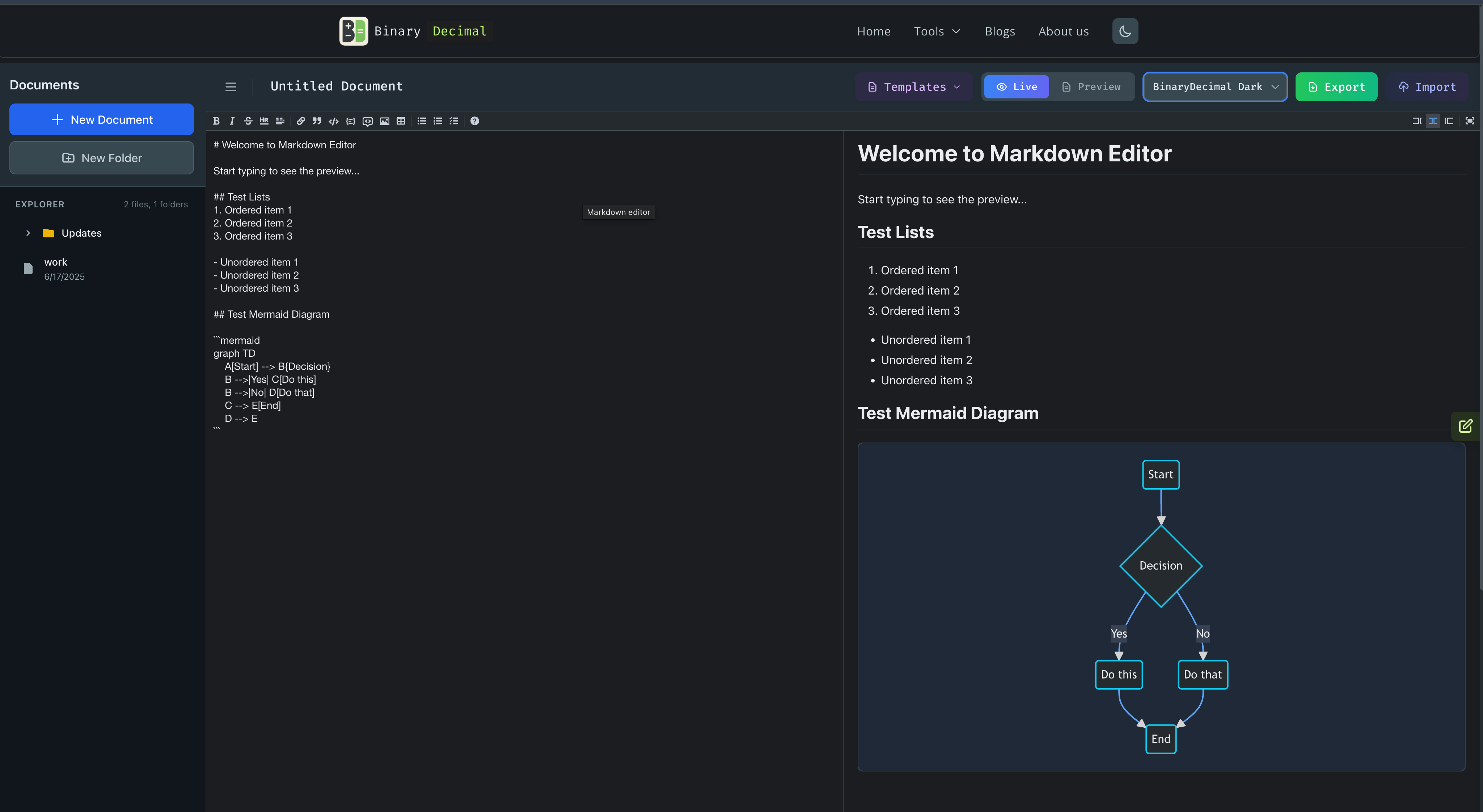Add an unordered list
This screenshot has height=812, width=1483.
[422, 121]
